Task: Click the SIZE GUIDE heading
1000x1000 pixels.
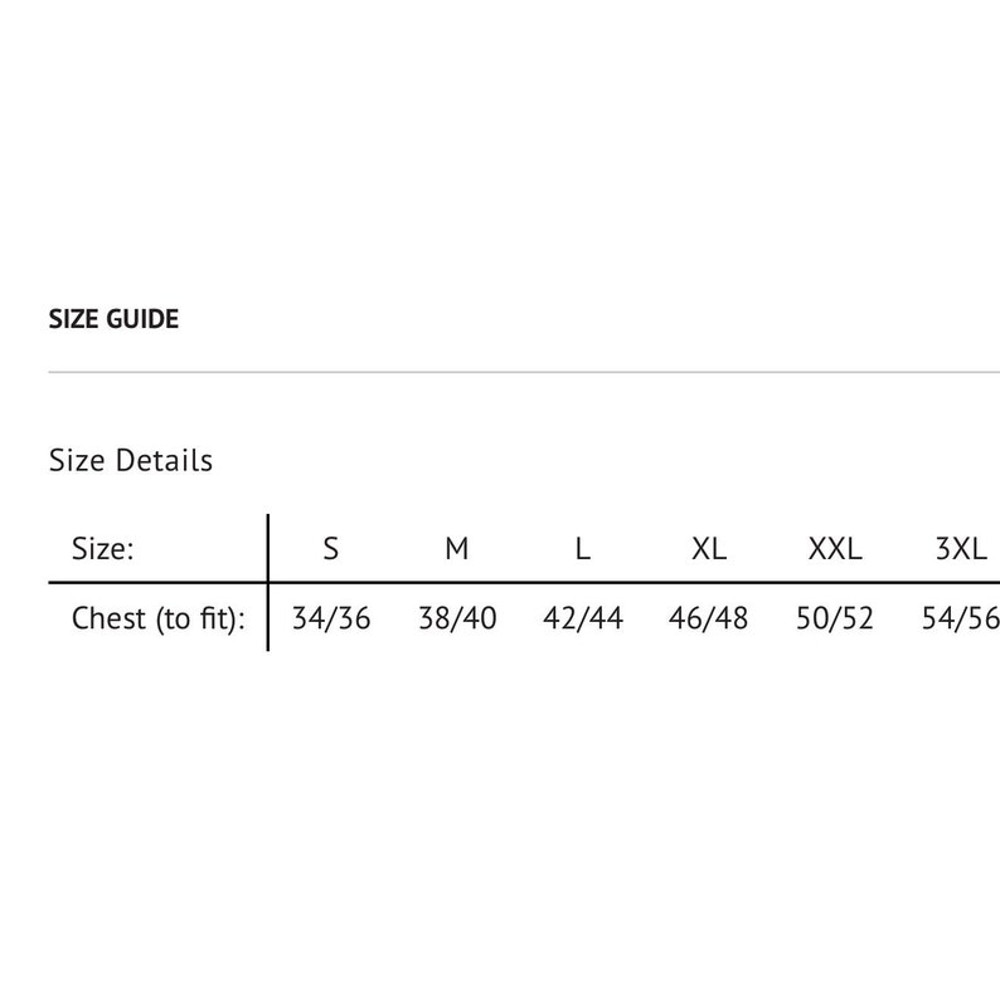Action: [x=113, y=320]
